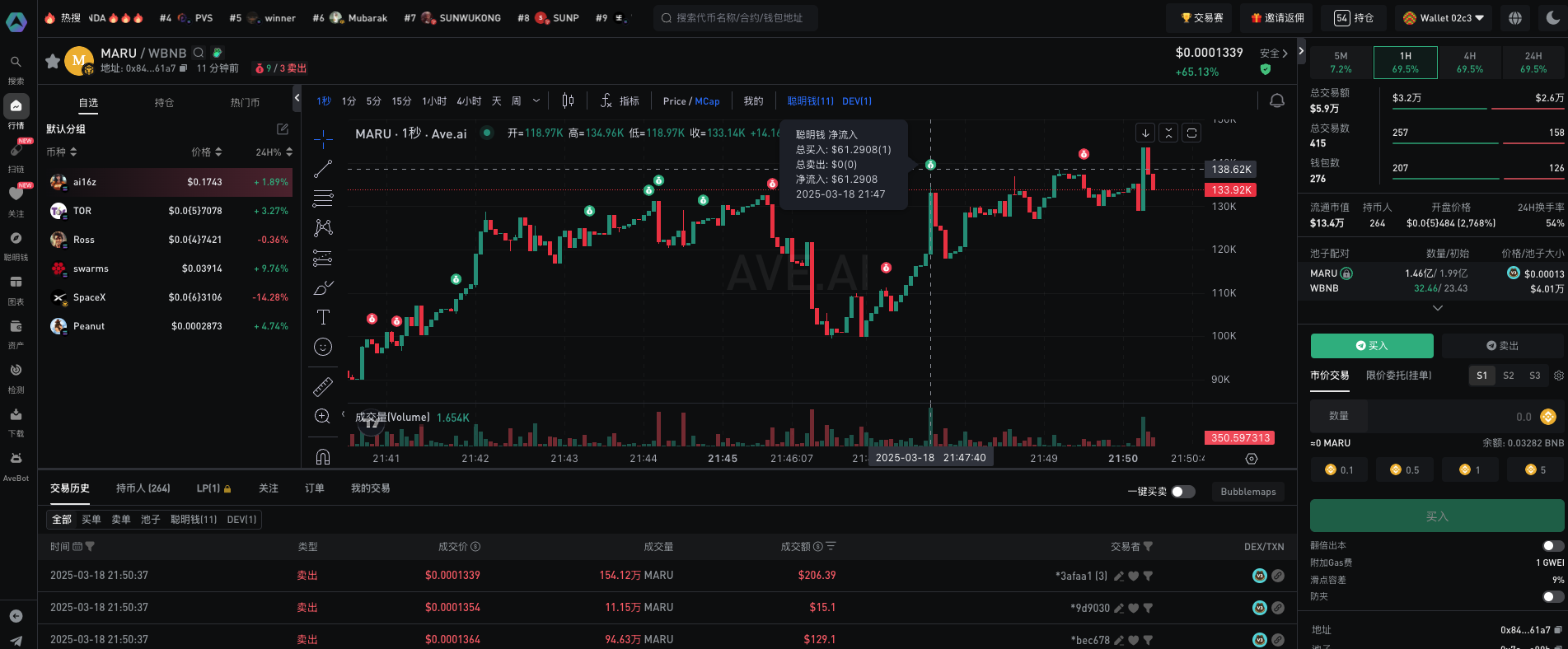The image size is (1568, 649).
Task: Toggle dark mode moon icon
Action: click(1552, 17)
